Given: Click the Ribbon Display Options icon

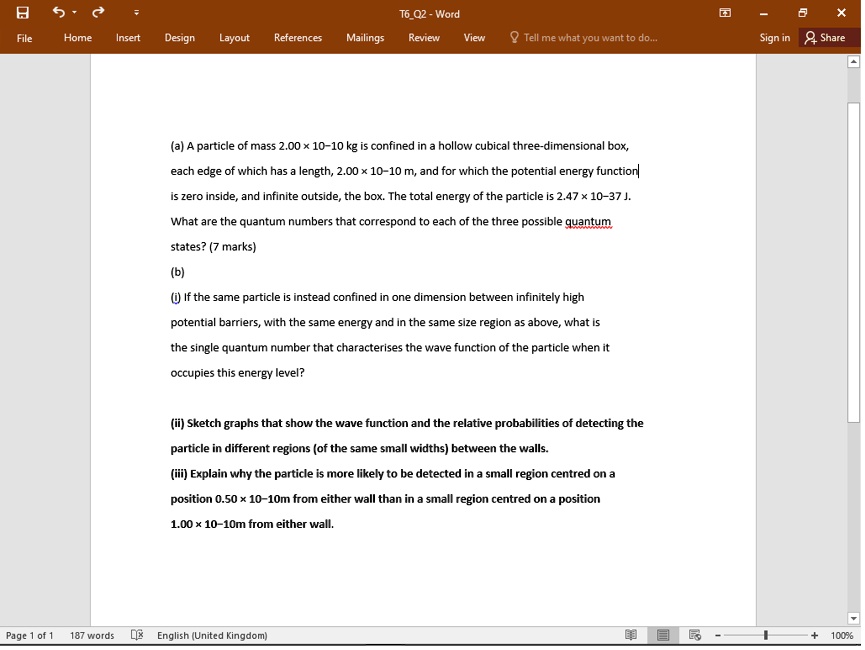Looking at the screenshot, I should (723, 13).
